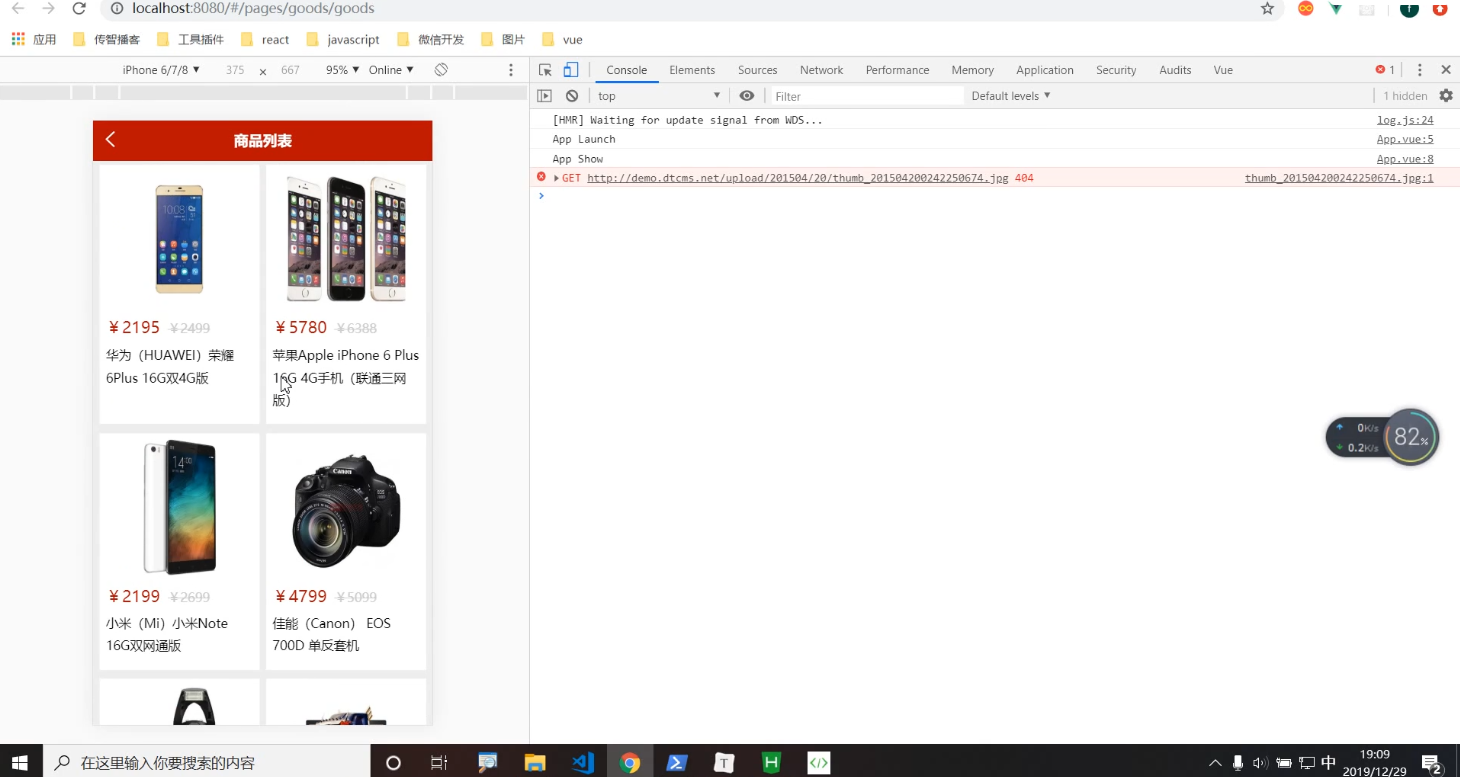Select the Console tab
1460x777 pixels.
coord(626,70)
